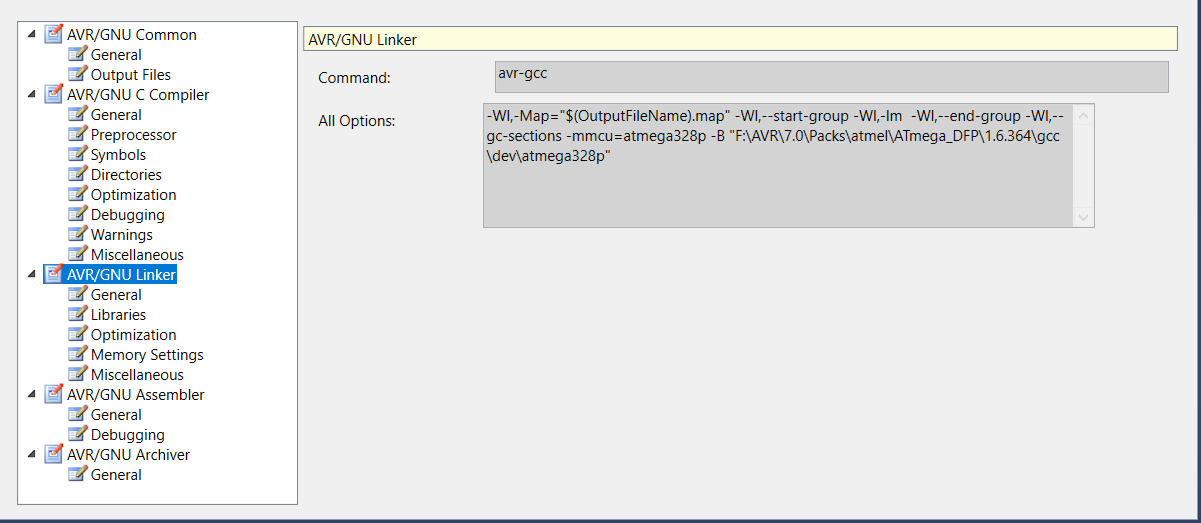Open the Directories settings
The image size is (1201, 523).
(x=126, y=175)
